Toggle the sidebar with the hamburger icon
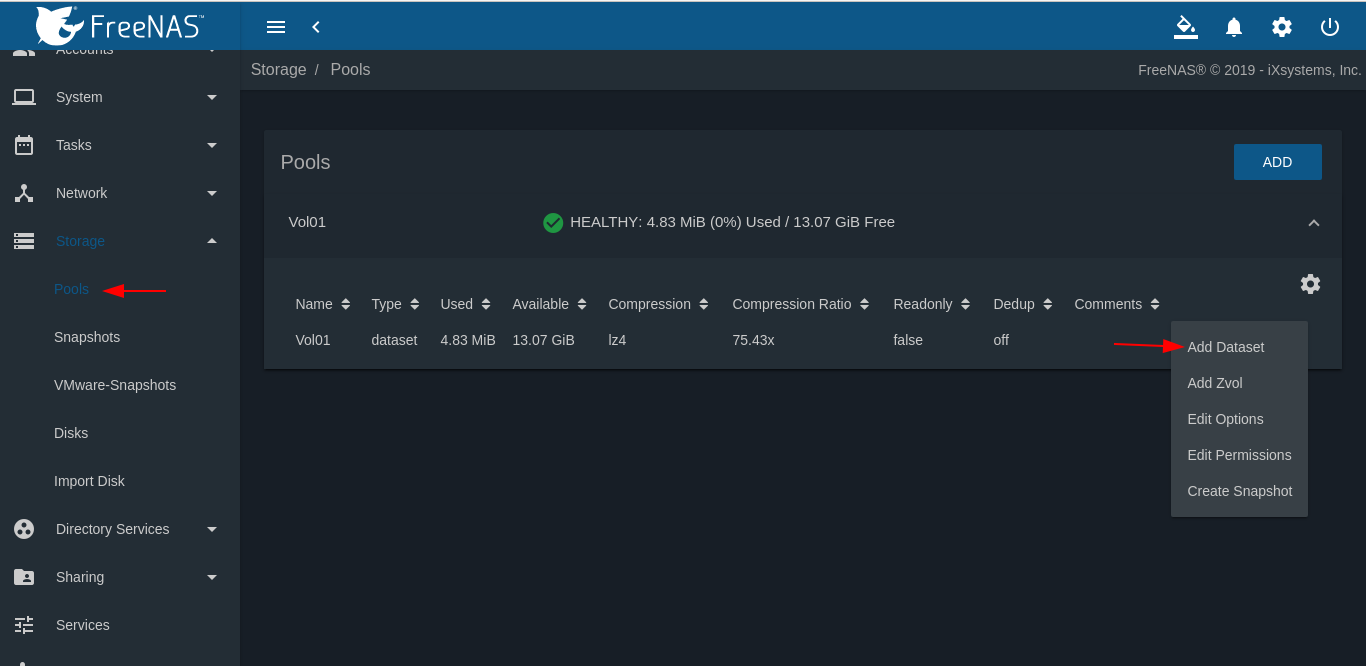 [276, 27]
